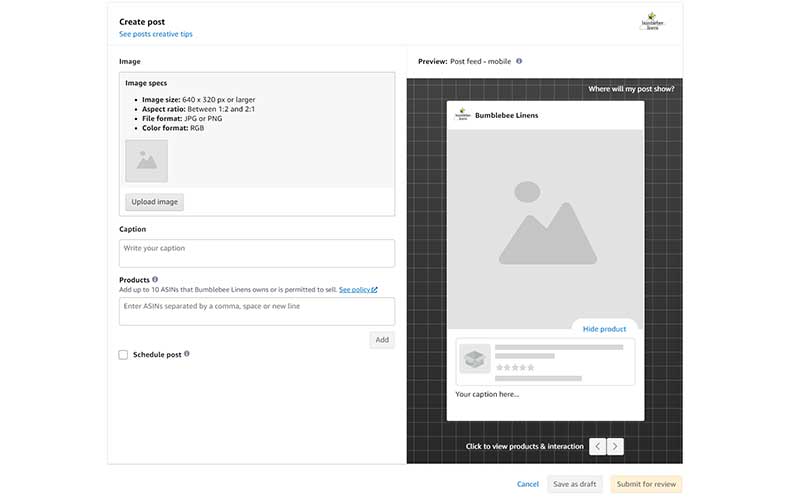This screenshot has width=800, height=501.
Task: Click the Preview info icon
Action: point(519,61)
